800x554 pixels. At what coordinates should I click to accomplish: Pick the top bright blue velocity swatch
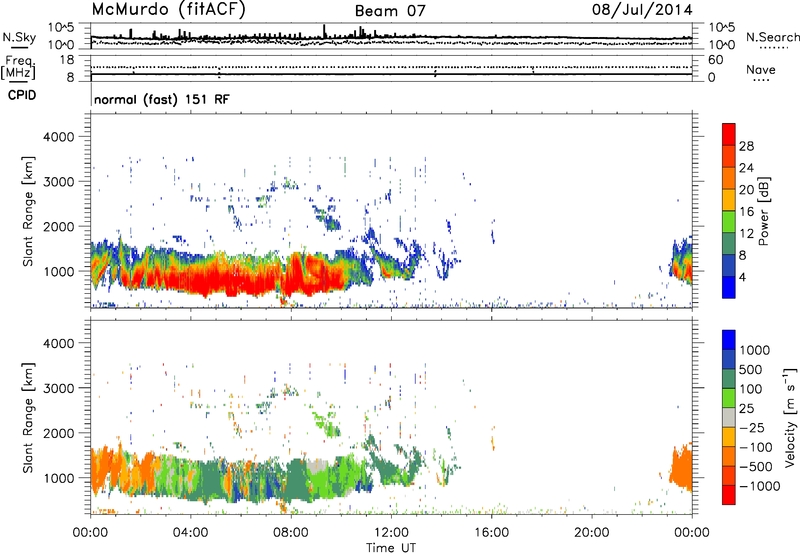click(x=729, y=340)
